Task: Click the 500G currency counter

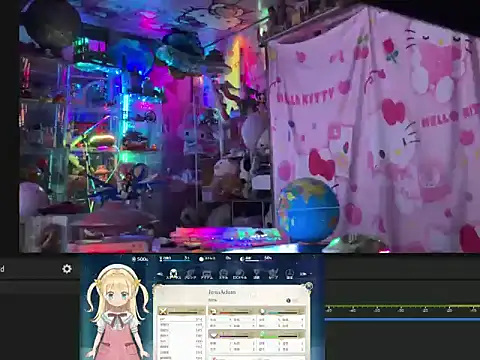Action: pos(140,259)
